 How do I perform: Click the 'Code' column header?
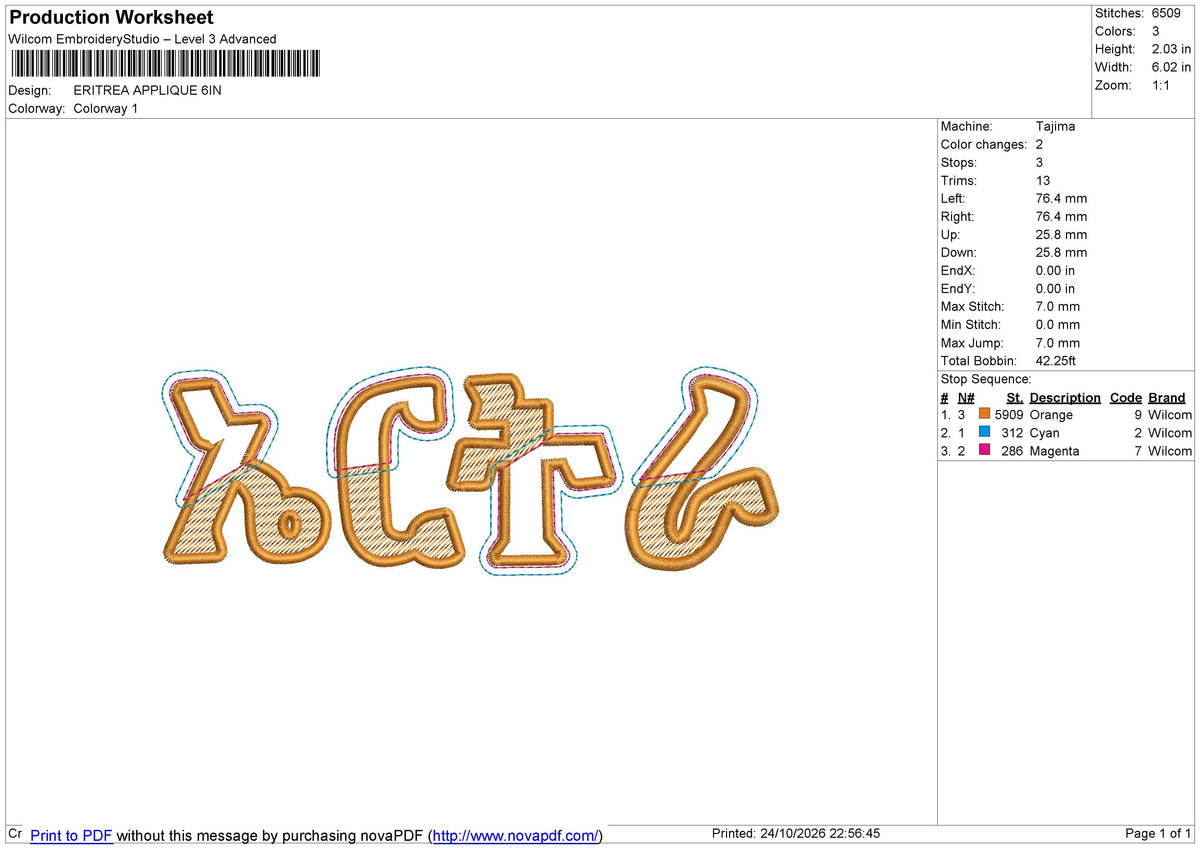(1125, 397)
